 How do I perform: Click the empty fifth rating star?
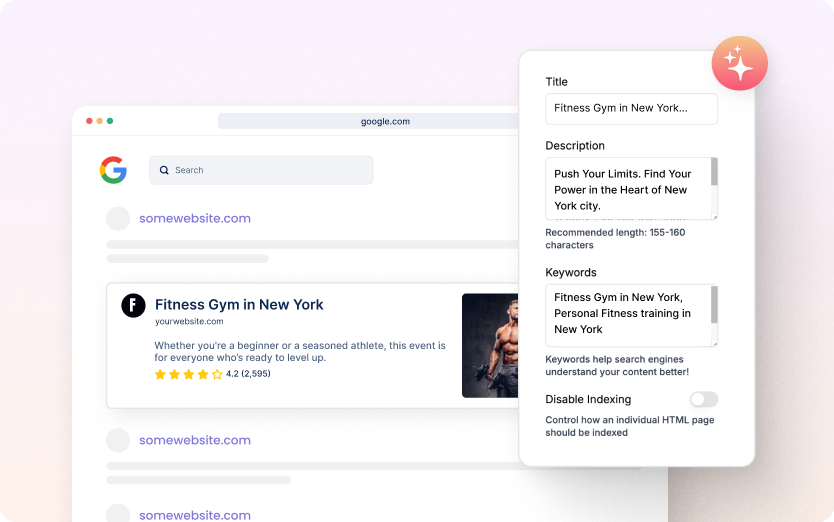(217, 374)
